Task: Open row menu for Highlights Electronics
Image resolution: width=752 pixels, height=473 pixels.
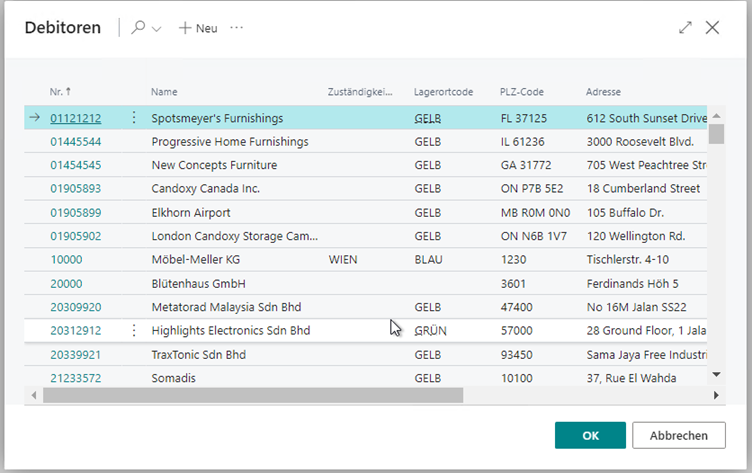Action: coord(134,331)
